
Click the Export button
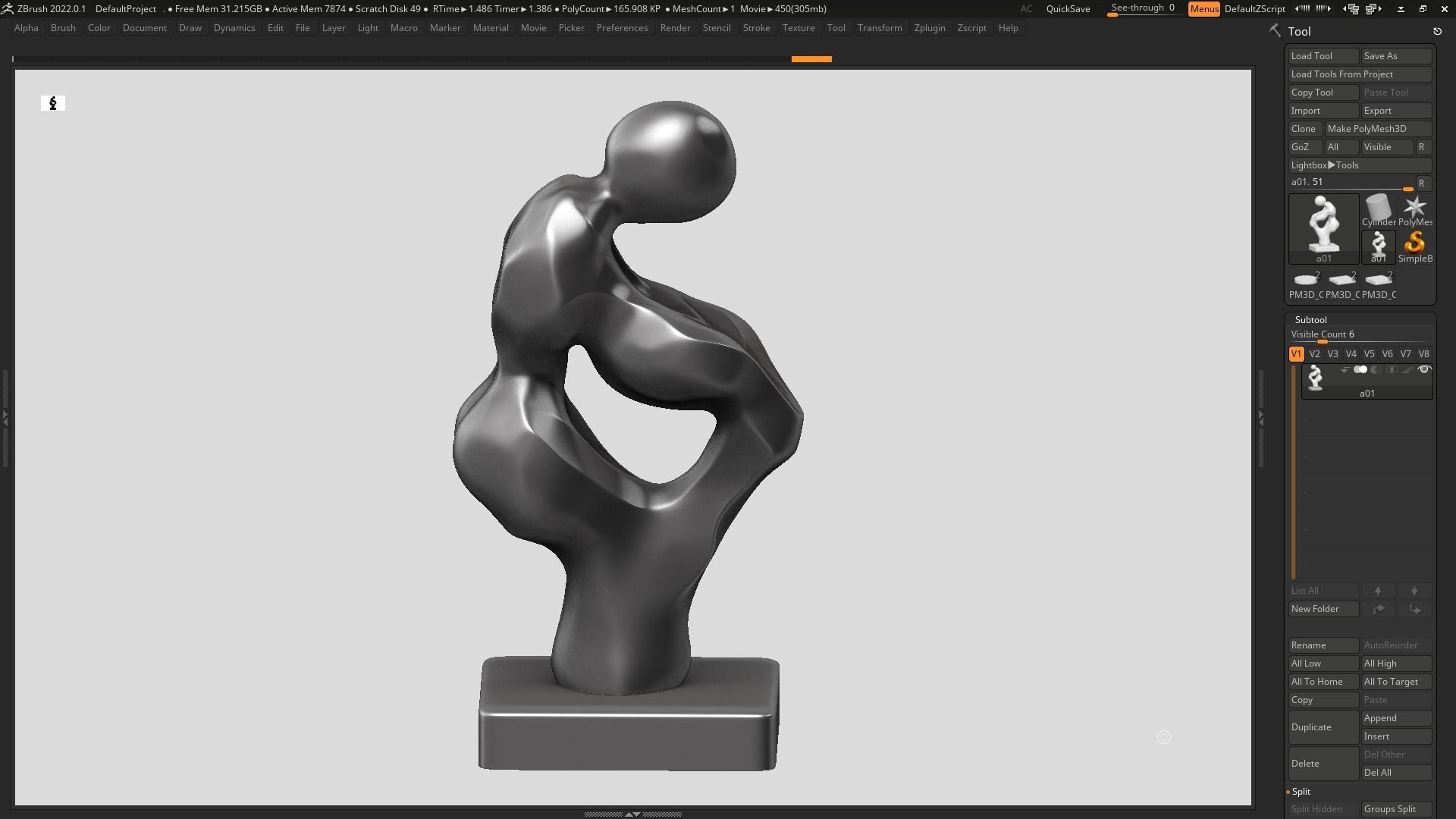coord(1396,111)
